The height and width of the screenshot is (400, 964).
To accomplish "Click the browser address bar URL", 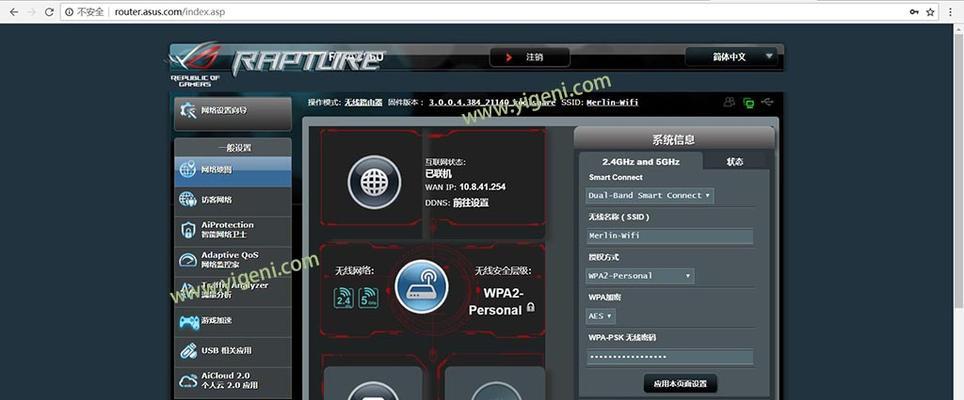I will pos(170,12).
